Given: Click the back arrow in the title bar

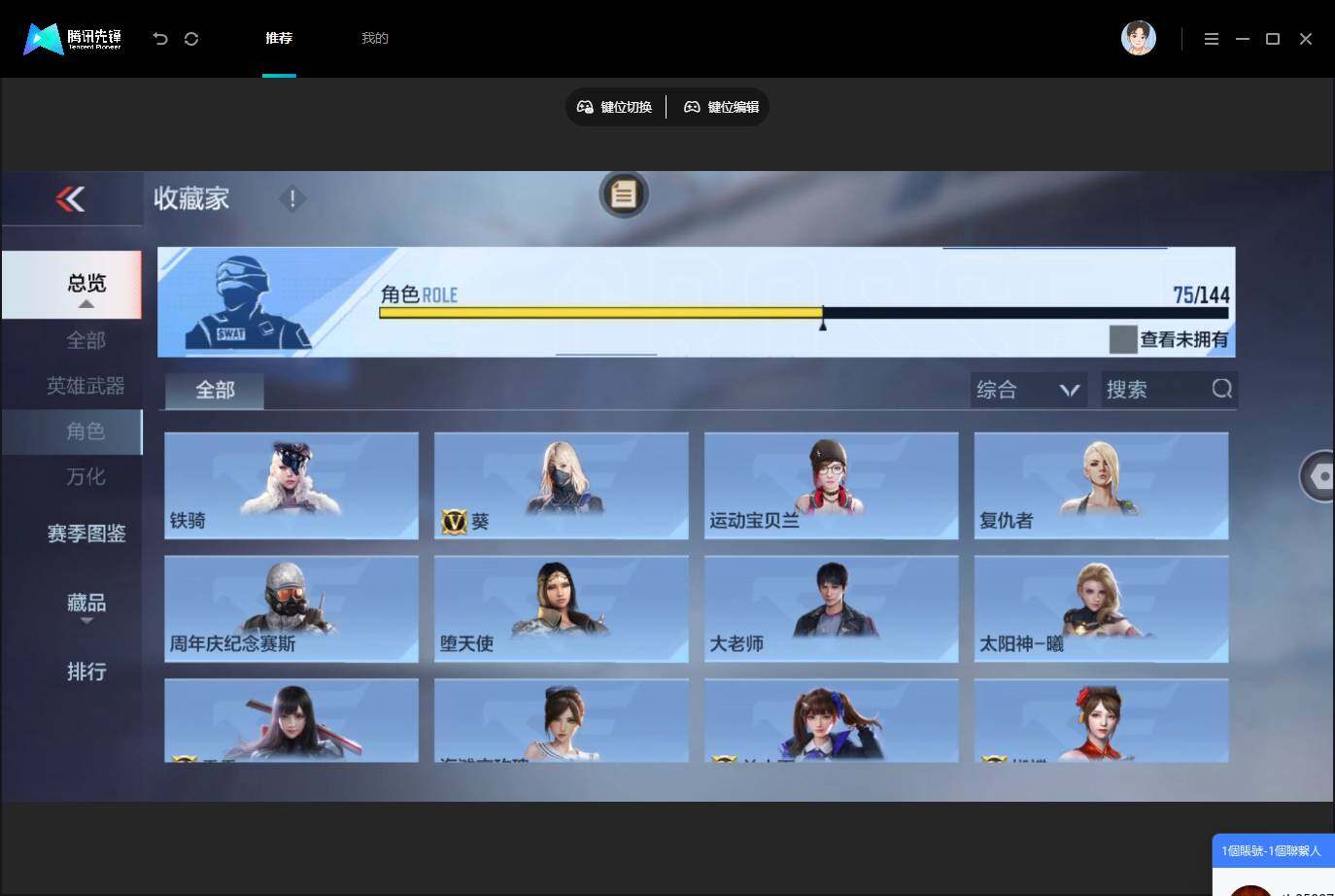Looking at the screenshot, I should (160, 39).
